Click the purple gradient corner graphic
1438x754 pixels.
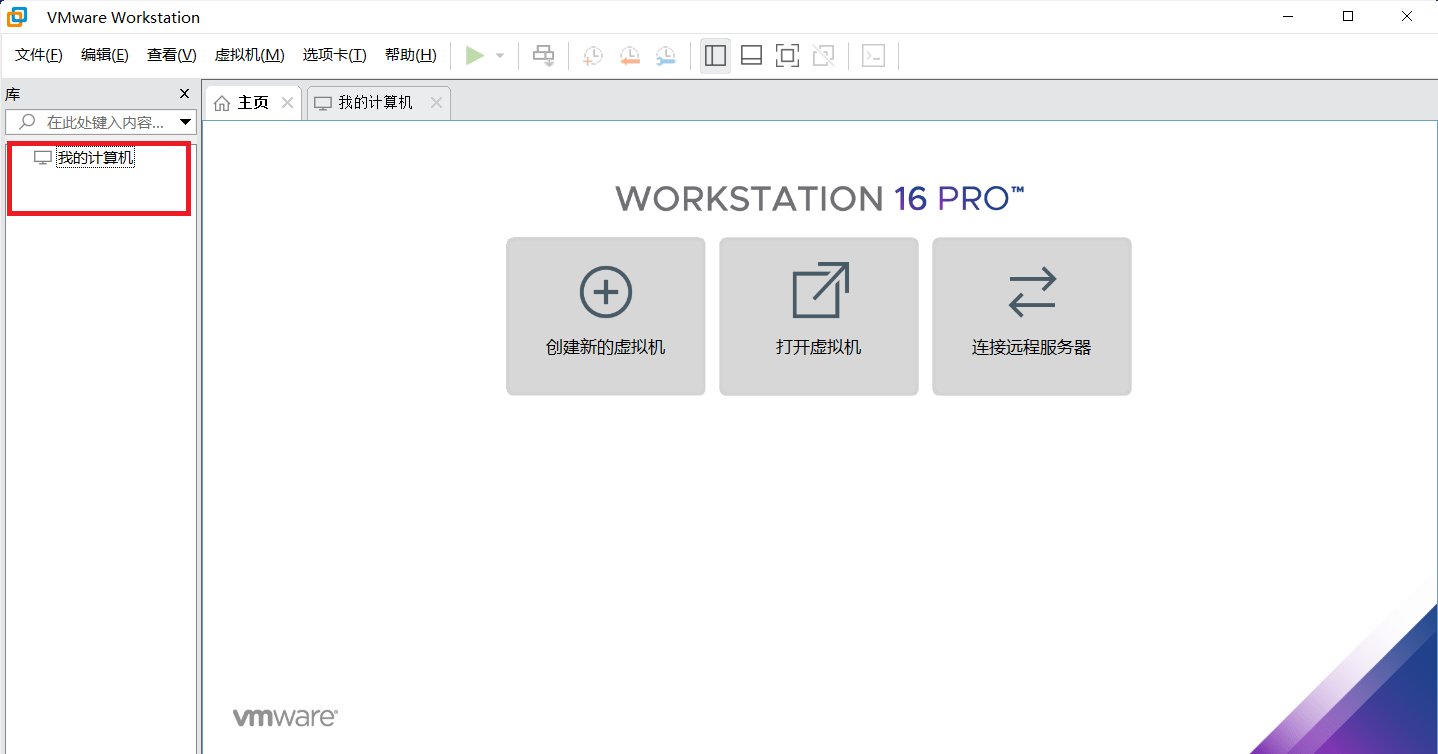tap(1380, 700)
